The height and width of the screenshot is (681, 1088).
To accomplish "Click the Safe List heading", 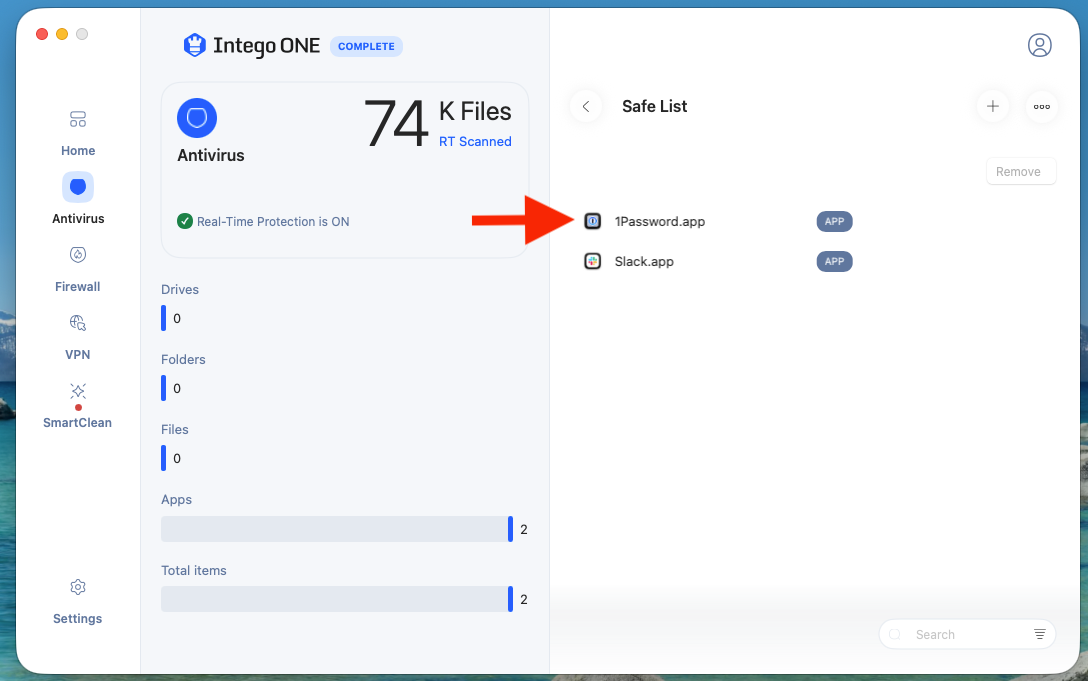I will [x=654, y=106].
